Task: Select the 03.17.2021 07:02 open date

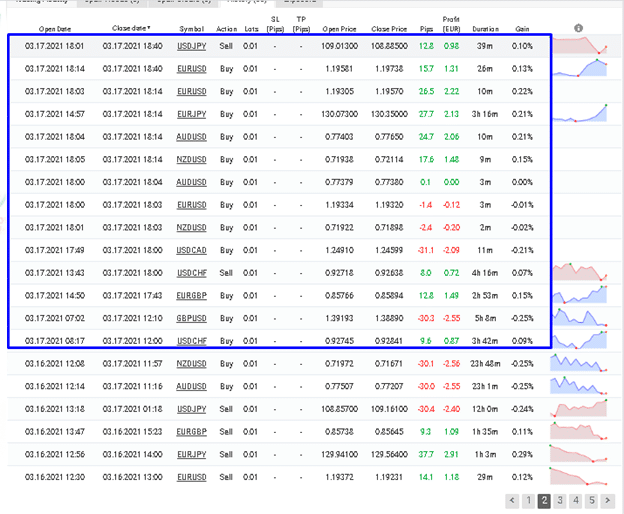Action: (x=55, y=318)
